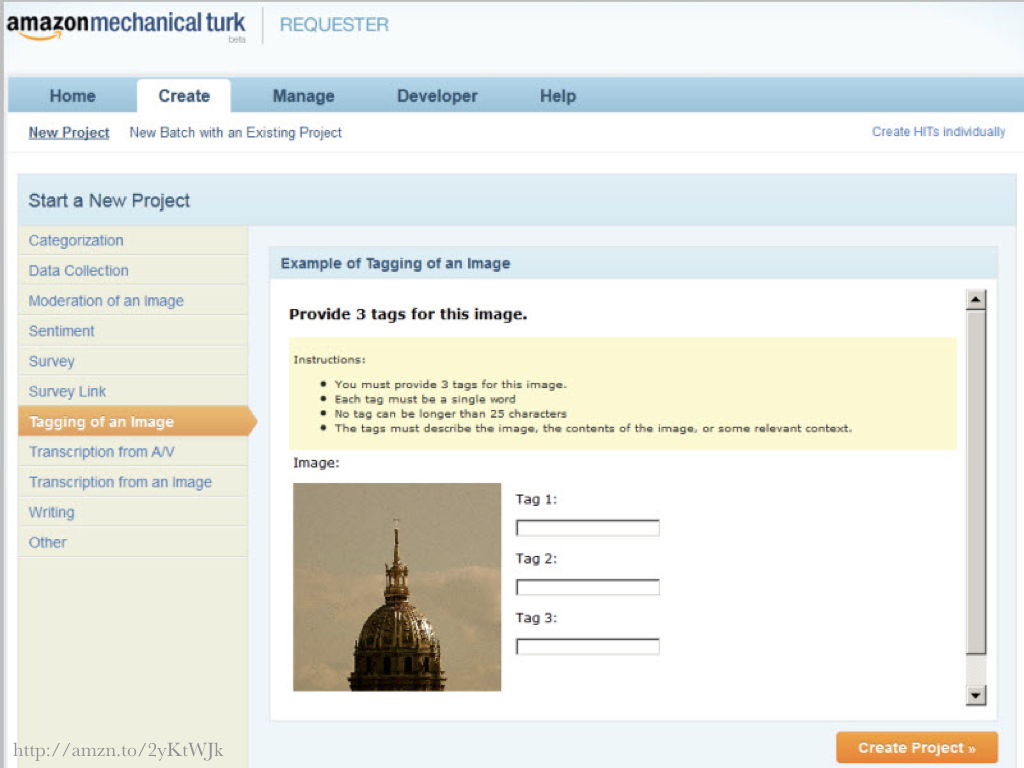
Task: Click the Amazon Mechanical Turk logo
Action: 126,26
